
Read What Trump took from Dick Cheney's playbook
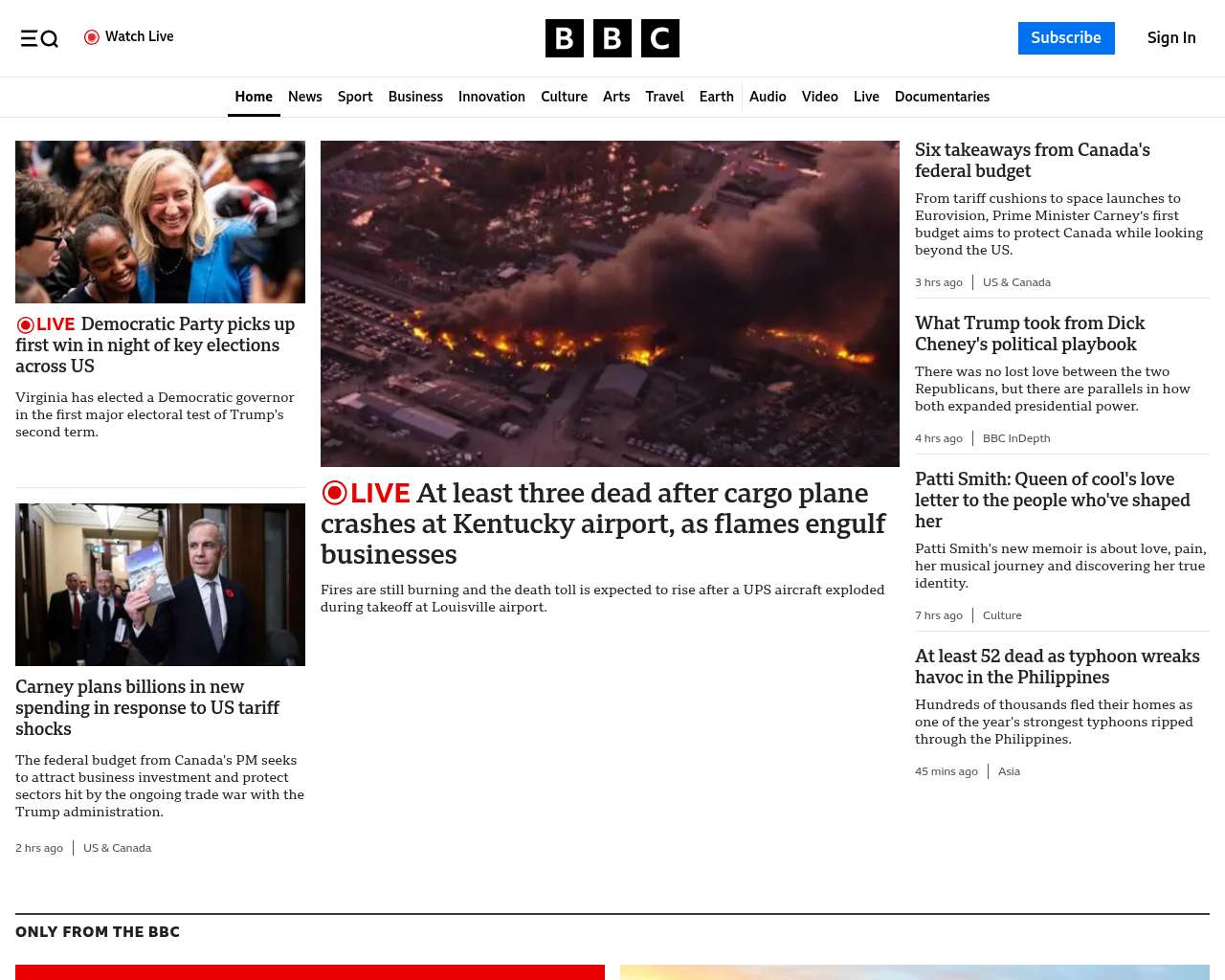point(1030,333)
